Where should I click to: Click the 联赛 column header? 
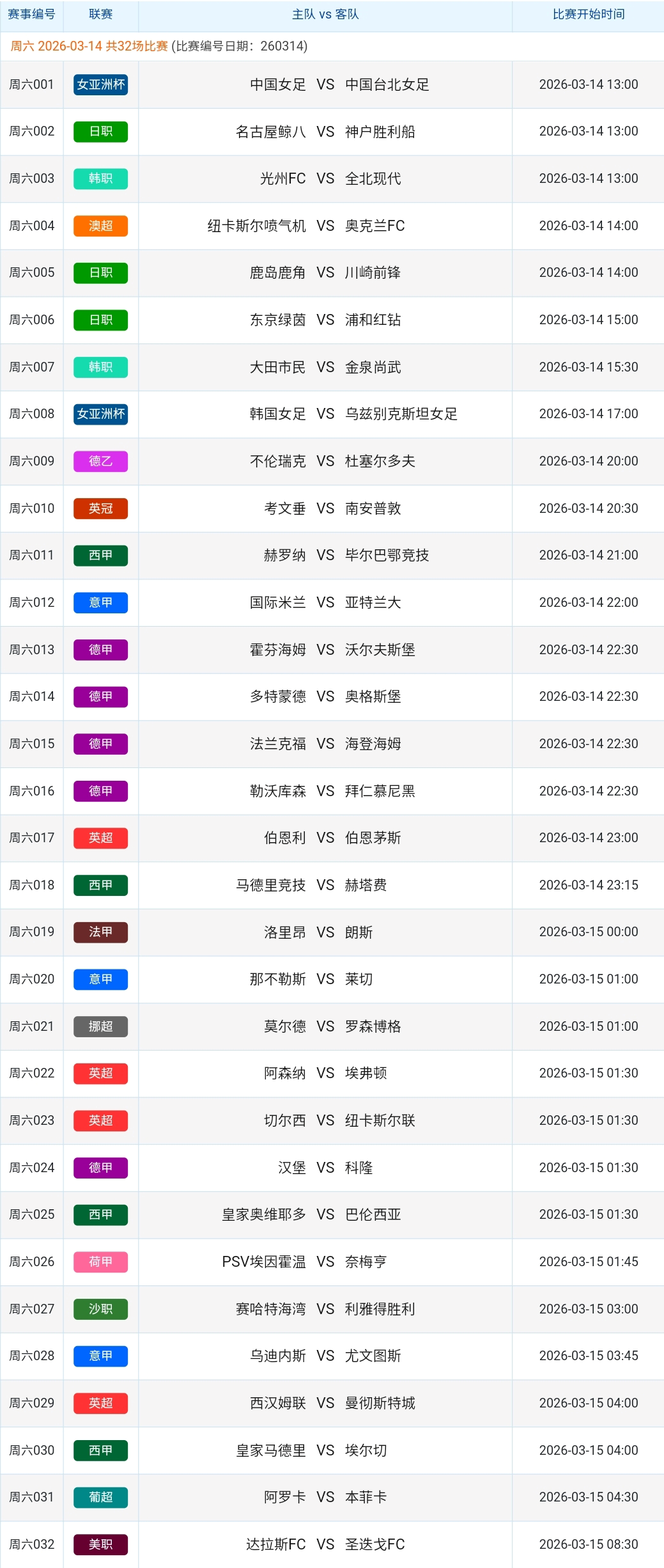click(100, 14)
